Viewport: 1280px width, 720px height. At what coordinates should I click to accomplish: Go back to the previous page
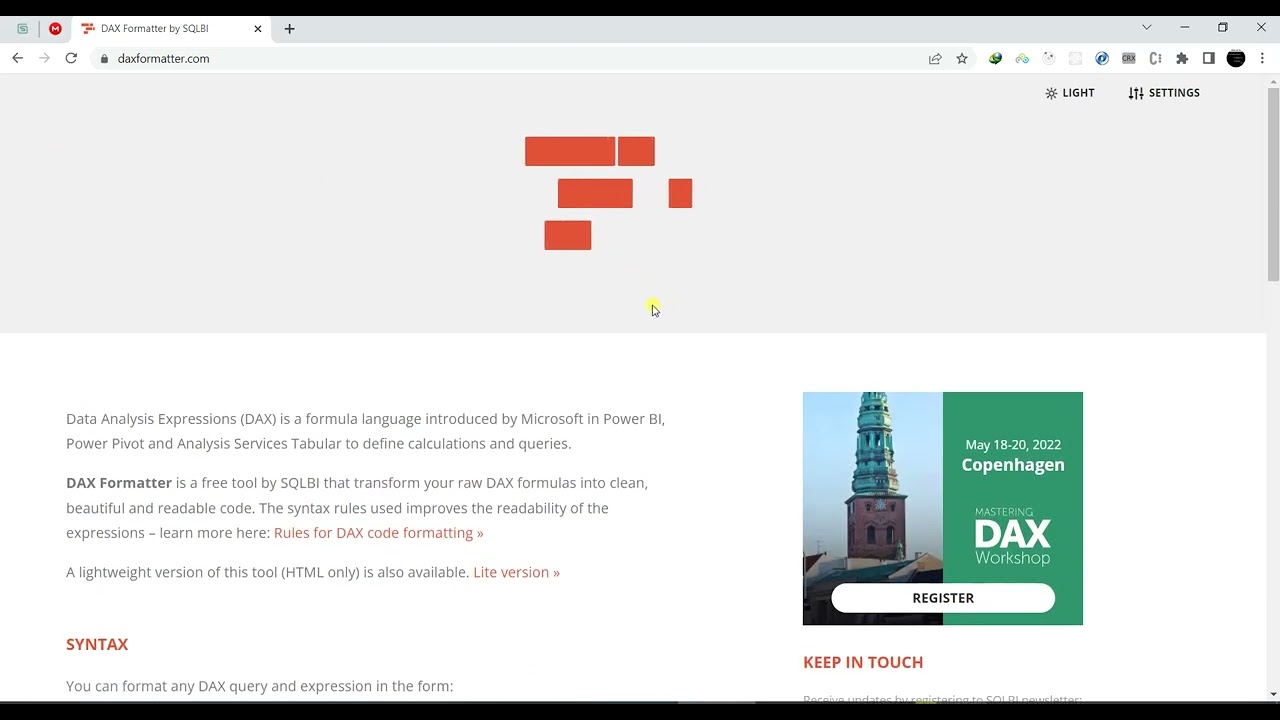[x=17, y=58]
